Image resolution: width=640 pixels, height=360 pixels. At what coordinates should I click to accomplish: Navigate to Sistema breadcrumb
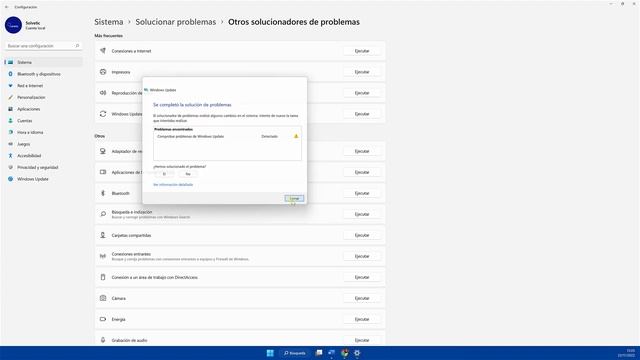point(109,22)
